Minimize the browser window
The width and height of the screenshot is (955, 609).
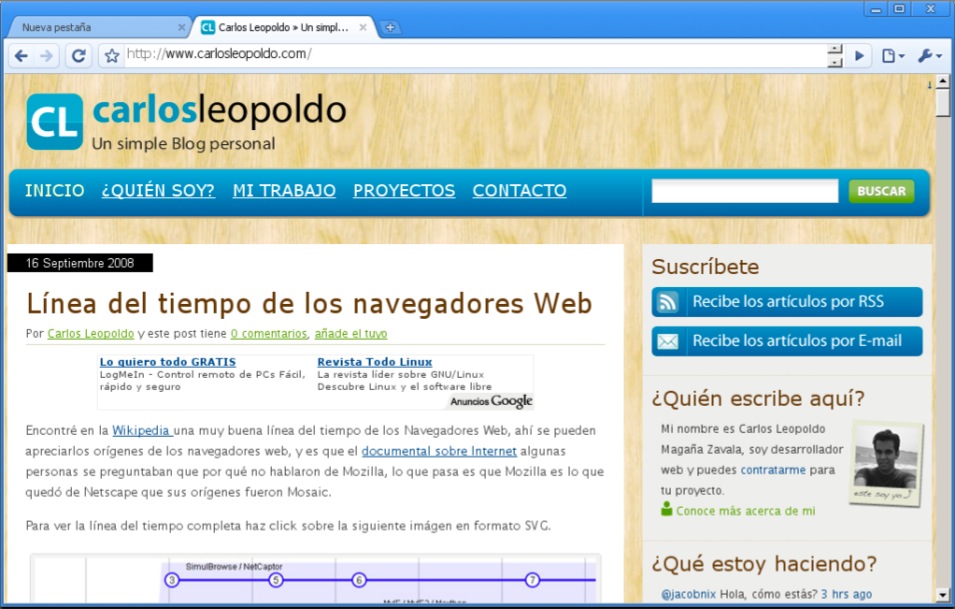click(x=876, y=9)
